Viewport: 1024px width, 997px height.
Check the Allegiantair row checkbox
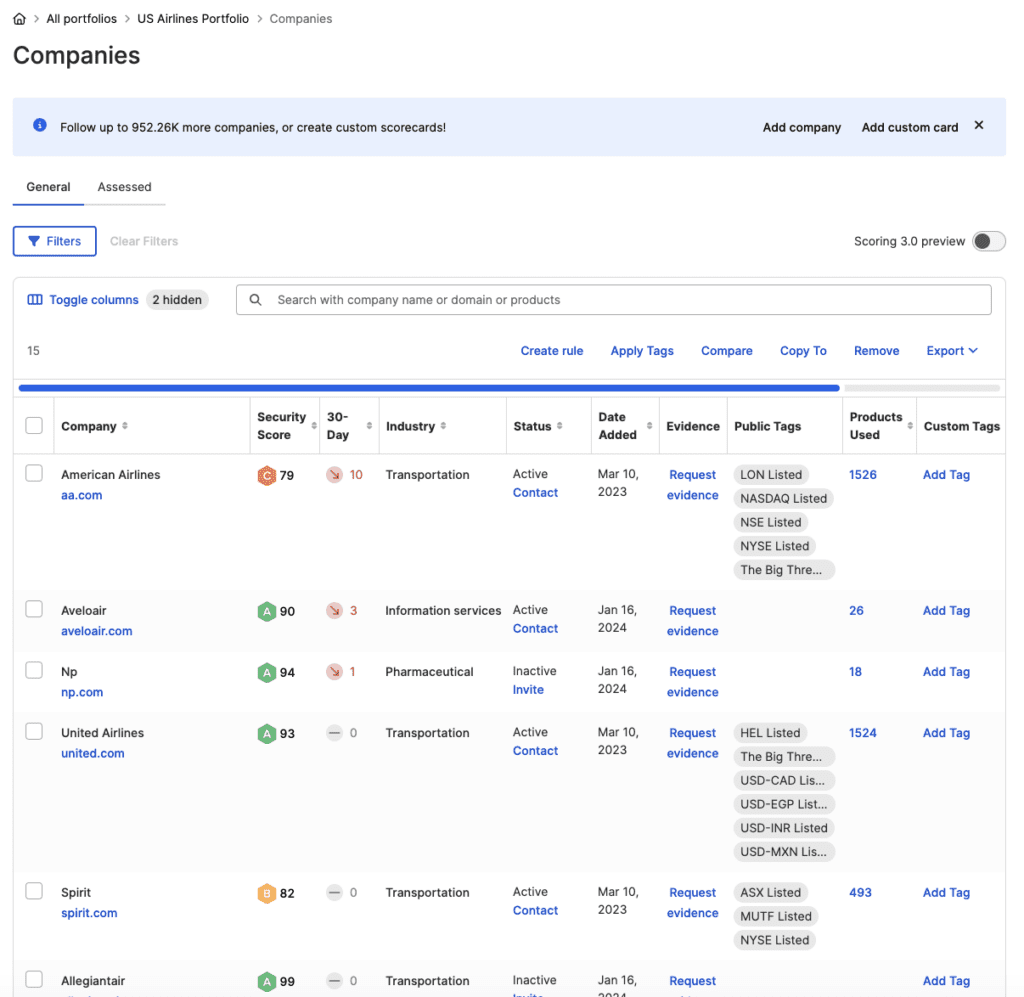(34, 979)
